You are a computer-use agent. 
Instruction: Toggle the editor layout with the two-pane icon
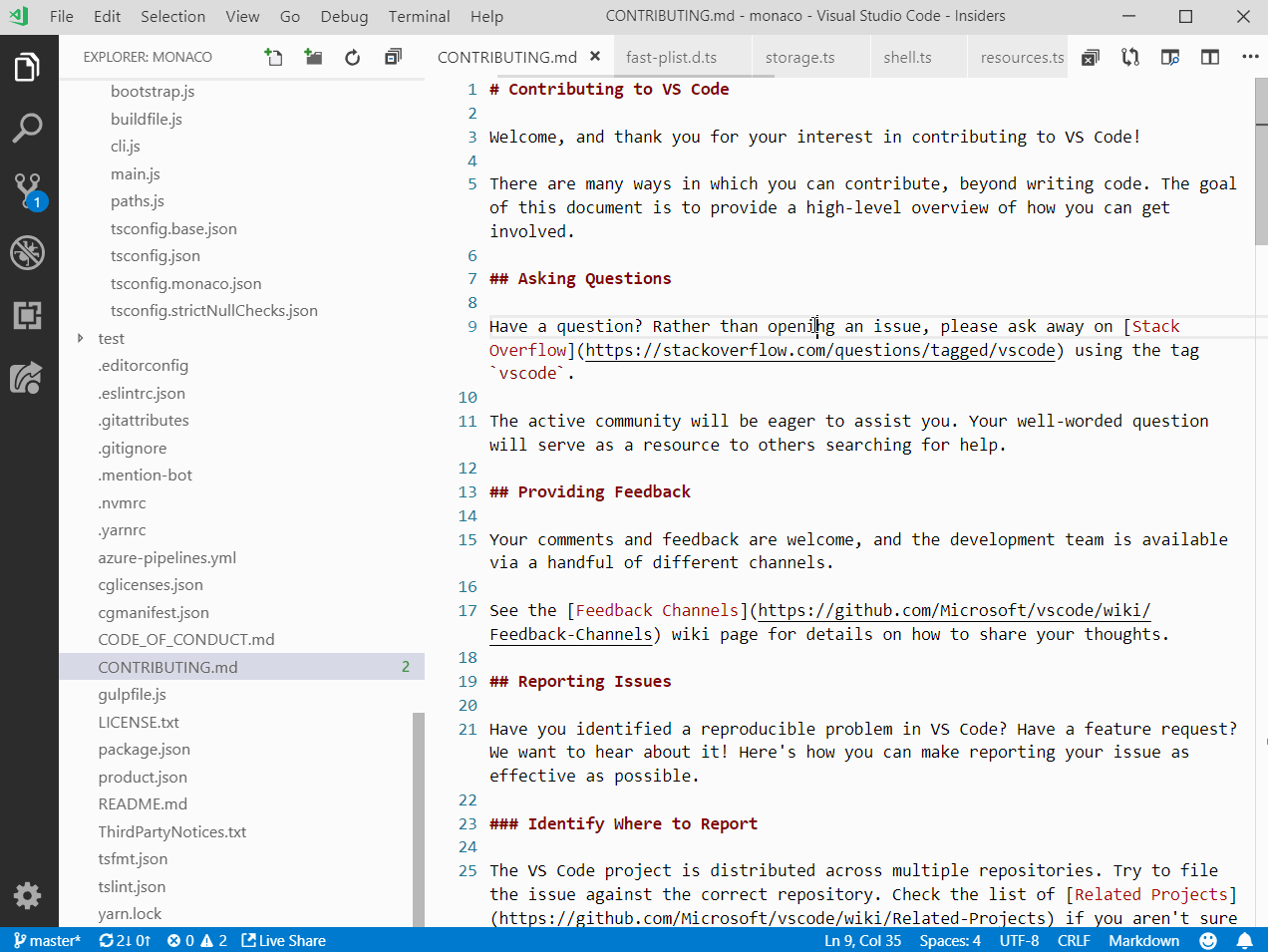click(x=1209, y=57)
